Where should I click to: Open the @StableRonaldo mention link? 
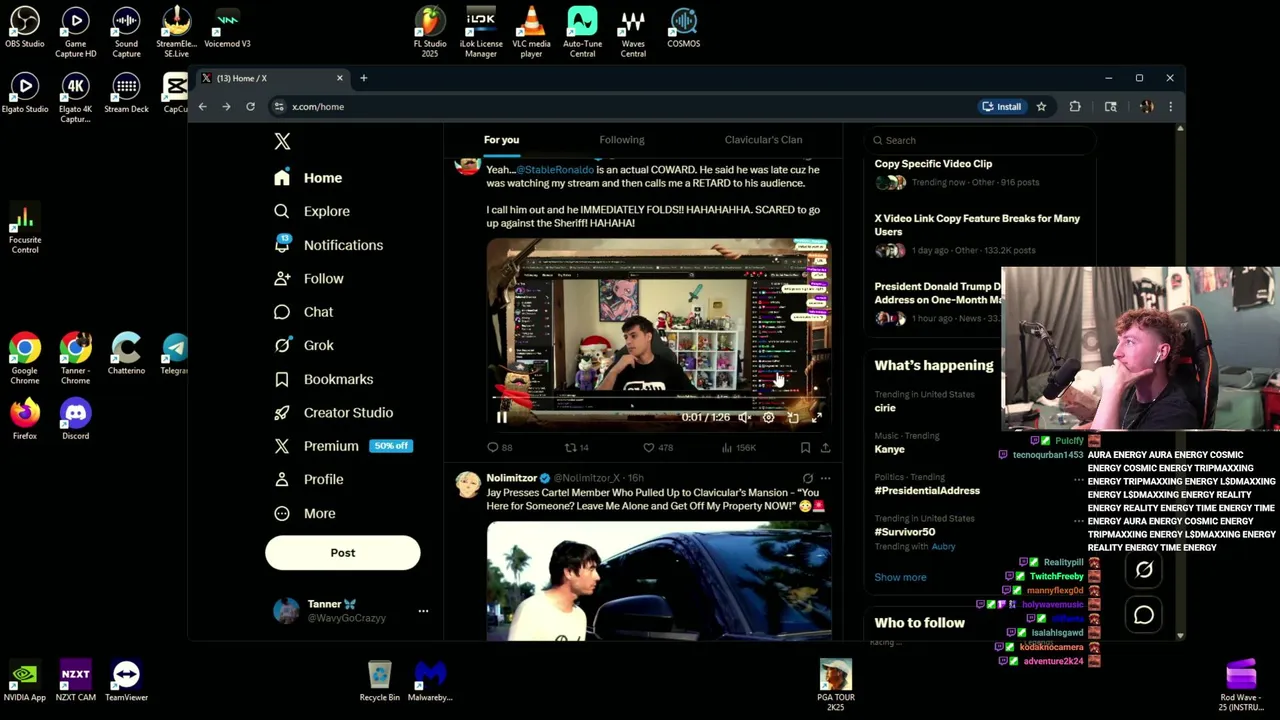click(x=555, y=170)
